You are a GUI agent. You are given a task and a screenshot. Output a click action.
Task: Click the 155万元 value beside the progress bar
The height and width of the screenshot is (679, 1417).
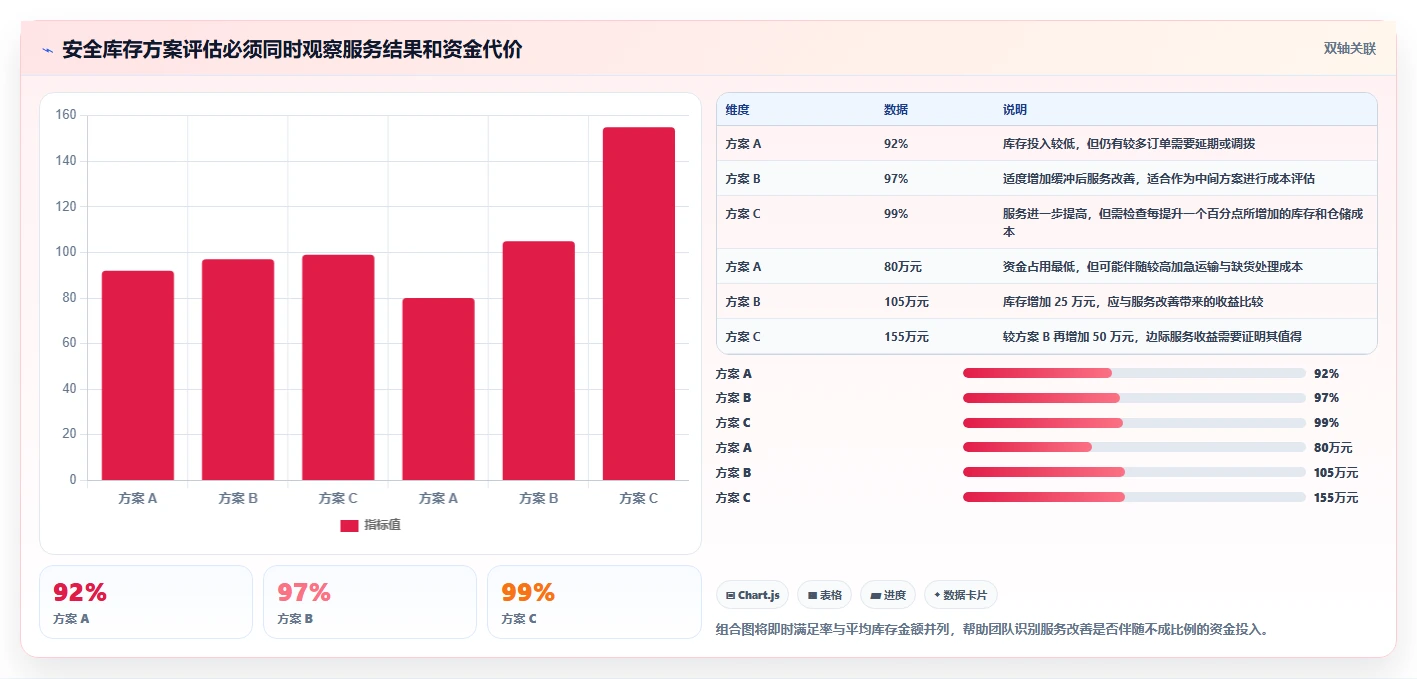click(1336, 498)
